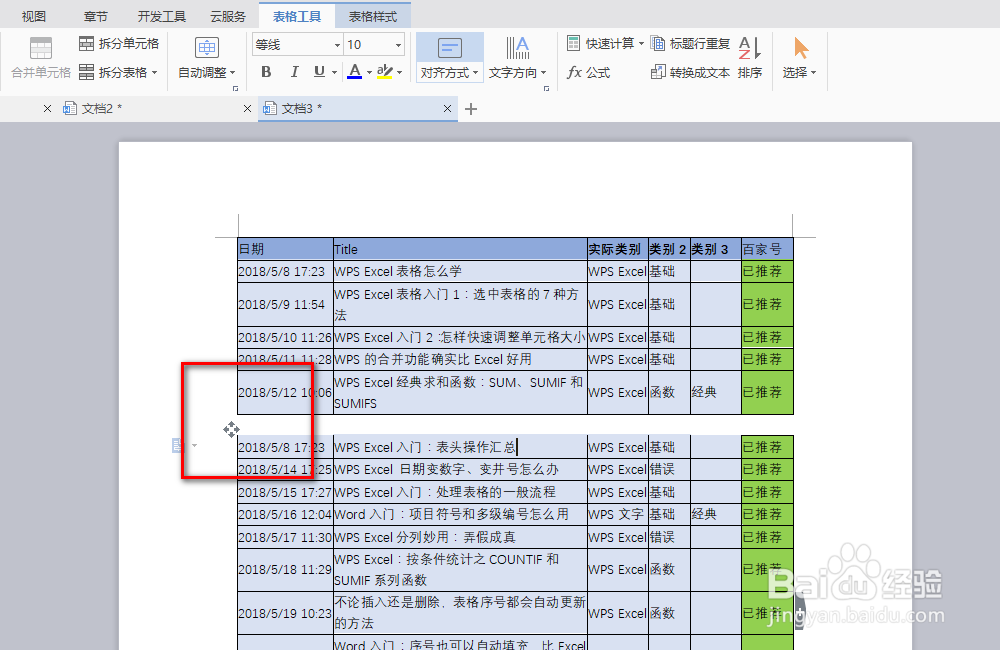The width and height of the screenshot is (1000, 650).
Task: Apply the text highlight color
Action: point(385,71)
